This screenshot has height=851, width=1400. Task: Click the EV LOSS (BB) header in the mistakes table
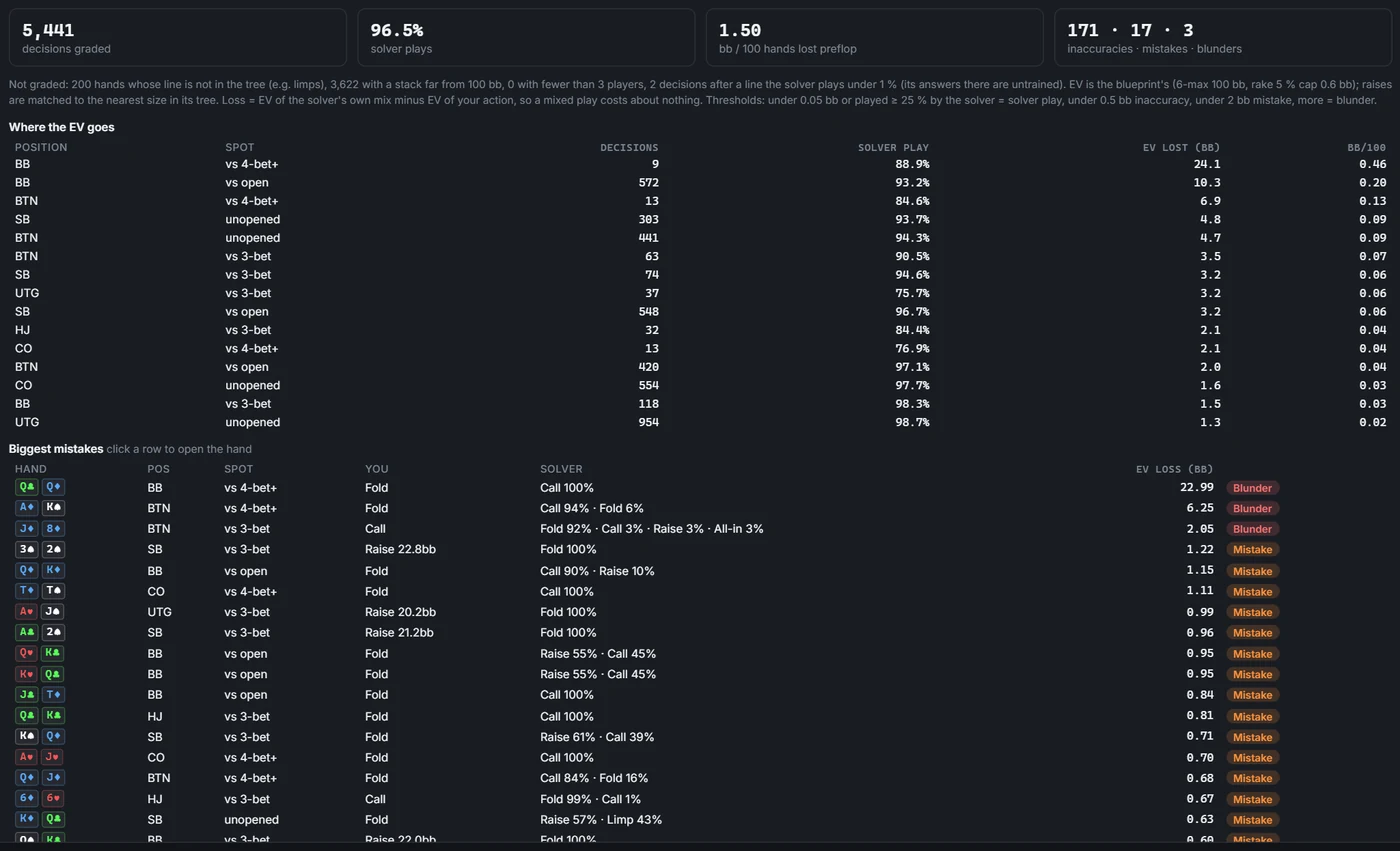point(1174,469)
